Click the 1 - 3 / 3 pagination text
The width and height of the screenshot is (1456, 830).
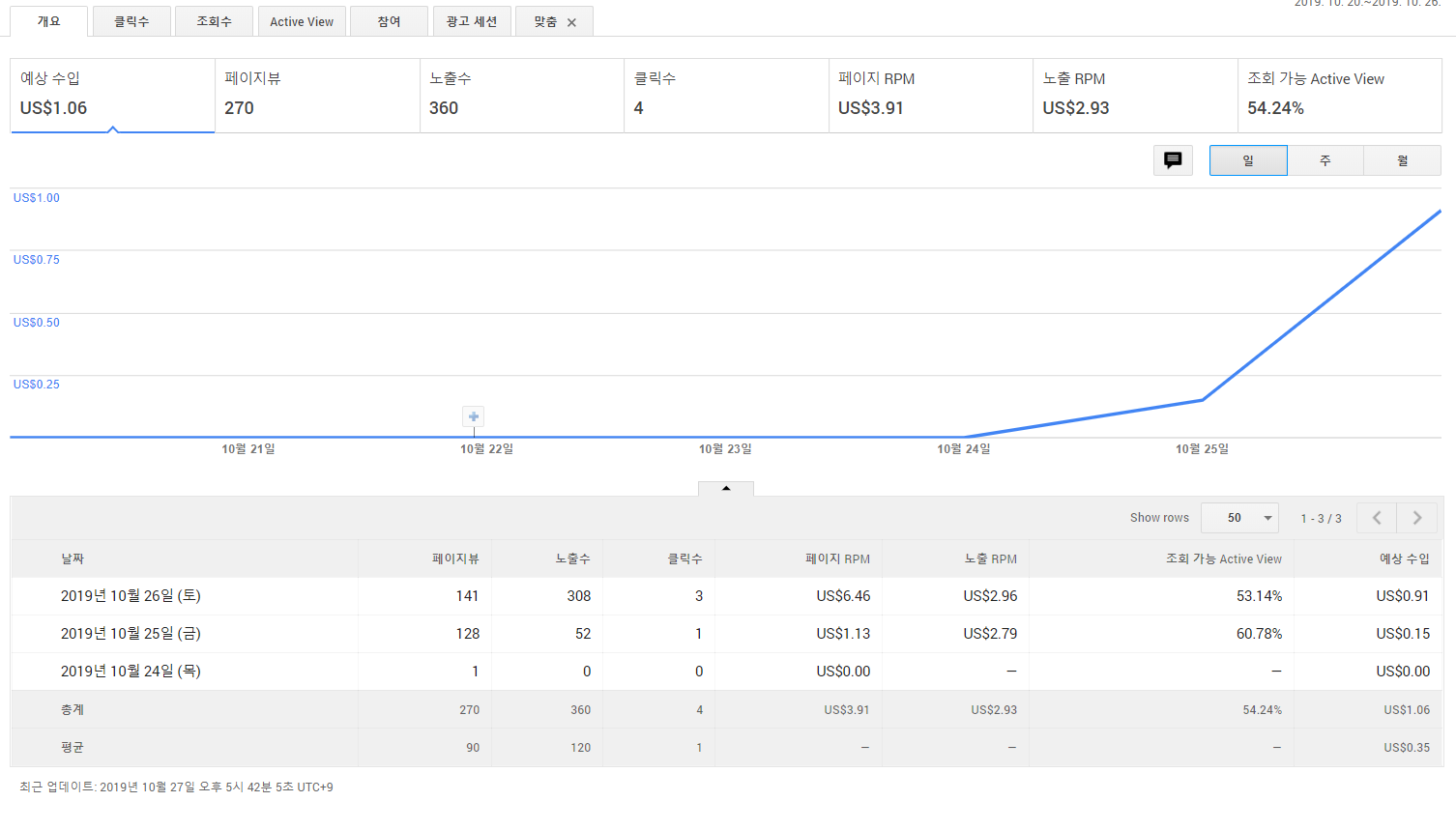[x=1321, y=519]
